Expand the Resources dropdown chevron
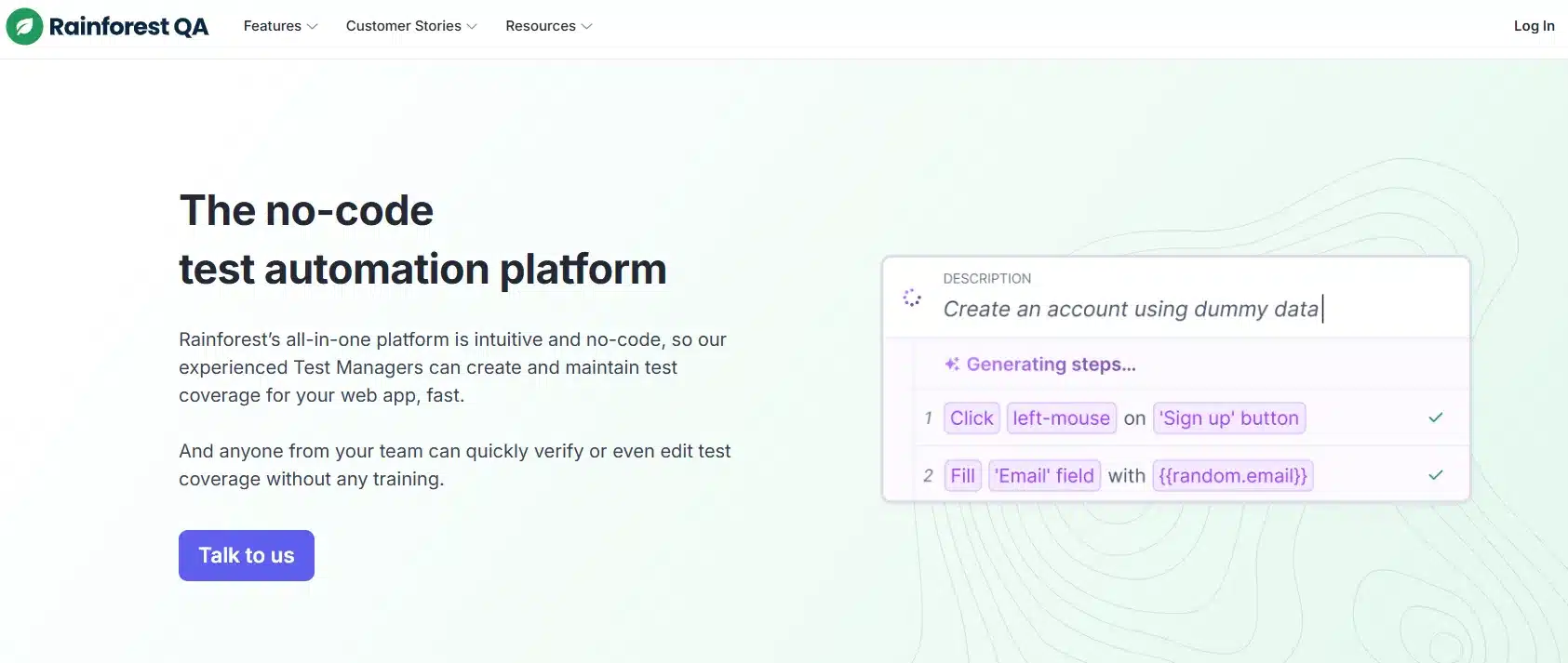 pos(586,27)
